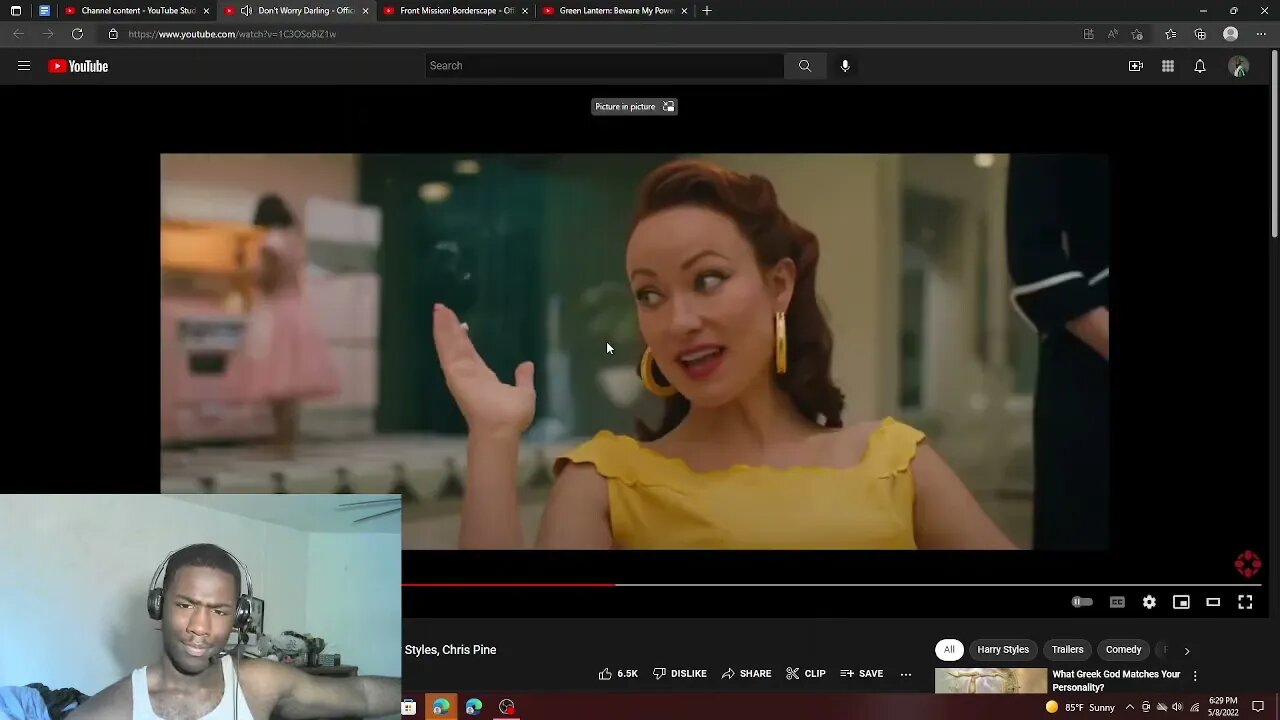Screen dimensions: 1280x720
Task: Open the notifications bell
Action: 1200,66
